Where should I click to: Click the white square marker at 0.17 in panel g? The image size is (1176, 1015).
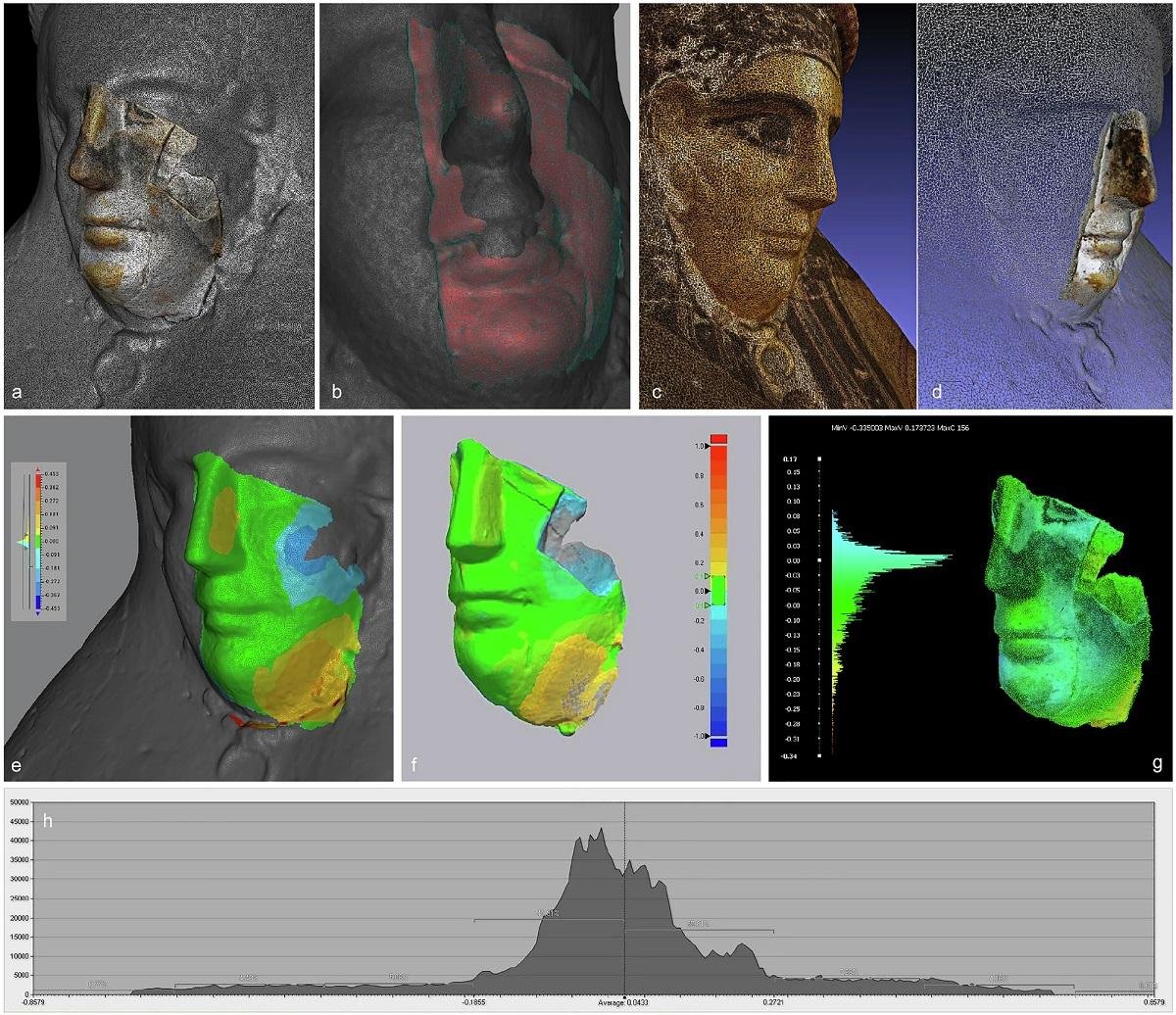[819, 459]
